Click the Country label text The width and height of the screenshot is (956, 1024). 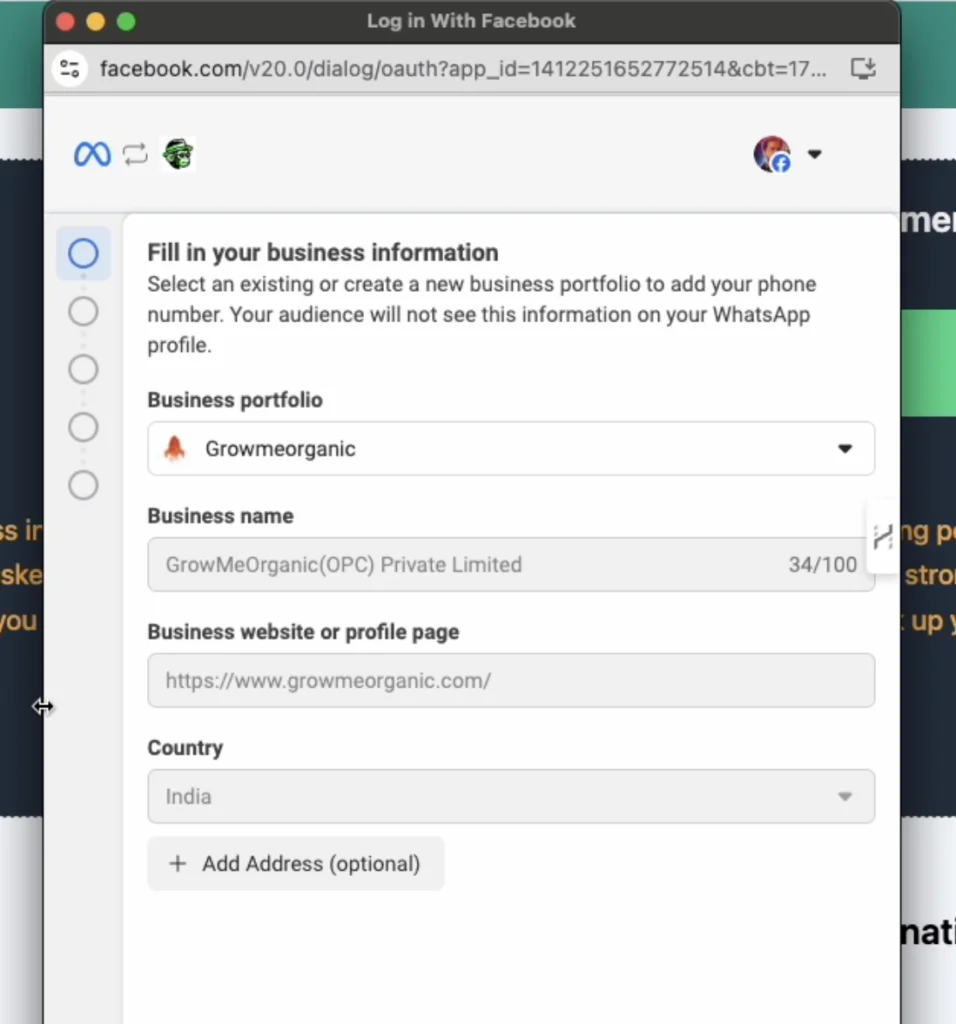[x=185, y=748]
